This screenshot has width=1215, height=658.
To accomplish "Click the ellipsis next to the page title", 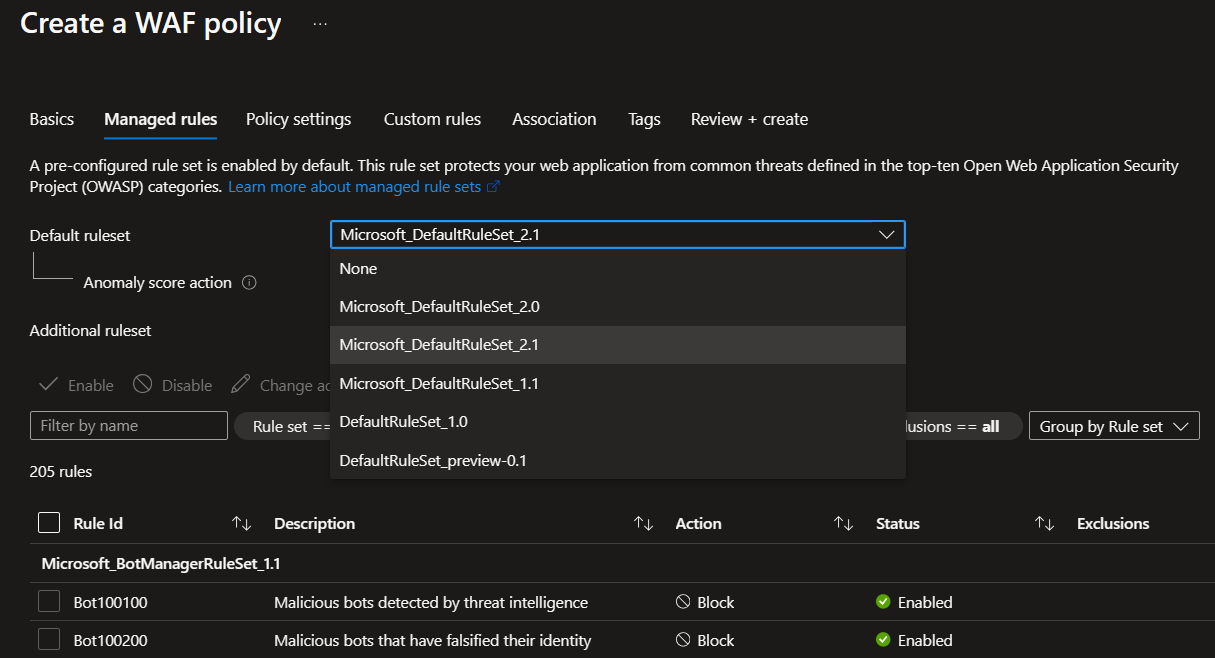I will (320, 23).
